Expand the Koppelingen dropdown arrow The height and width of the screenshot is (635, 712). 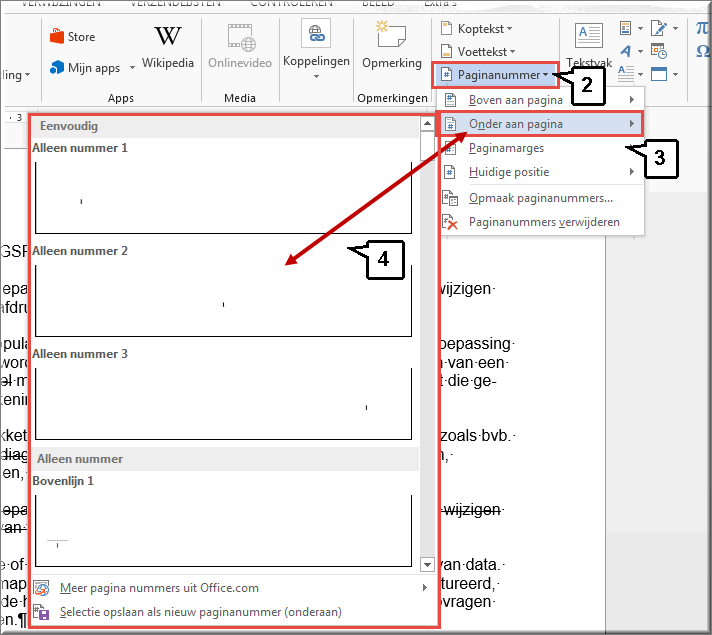(316, 76)
